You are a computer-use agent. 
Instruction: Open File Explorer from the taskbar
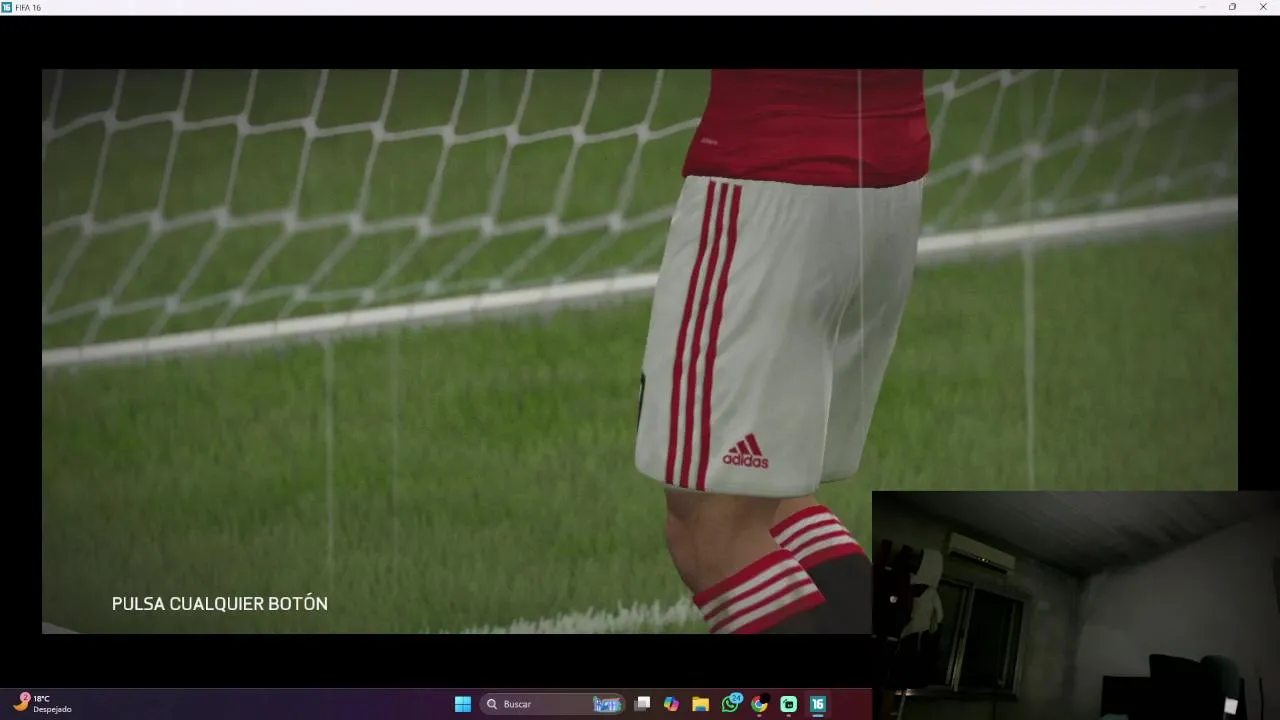(700, 704)
